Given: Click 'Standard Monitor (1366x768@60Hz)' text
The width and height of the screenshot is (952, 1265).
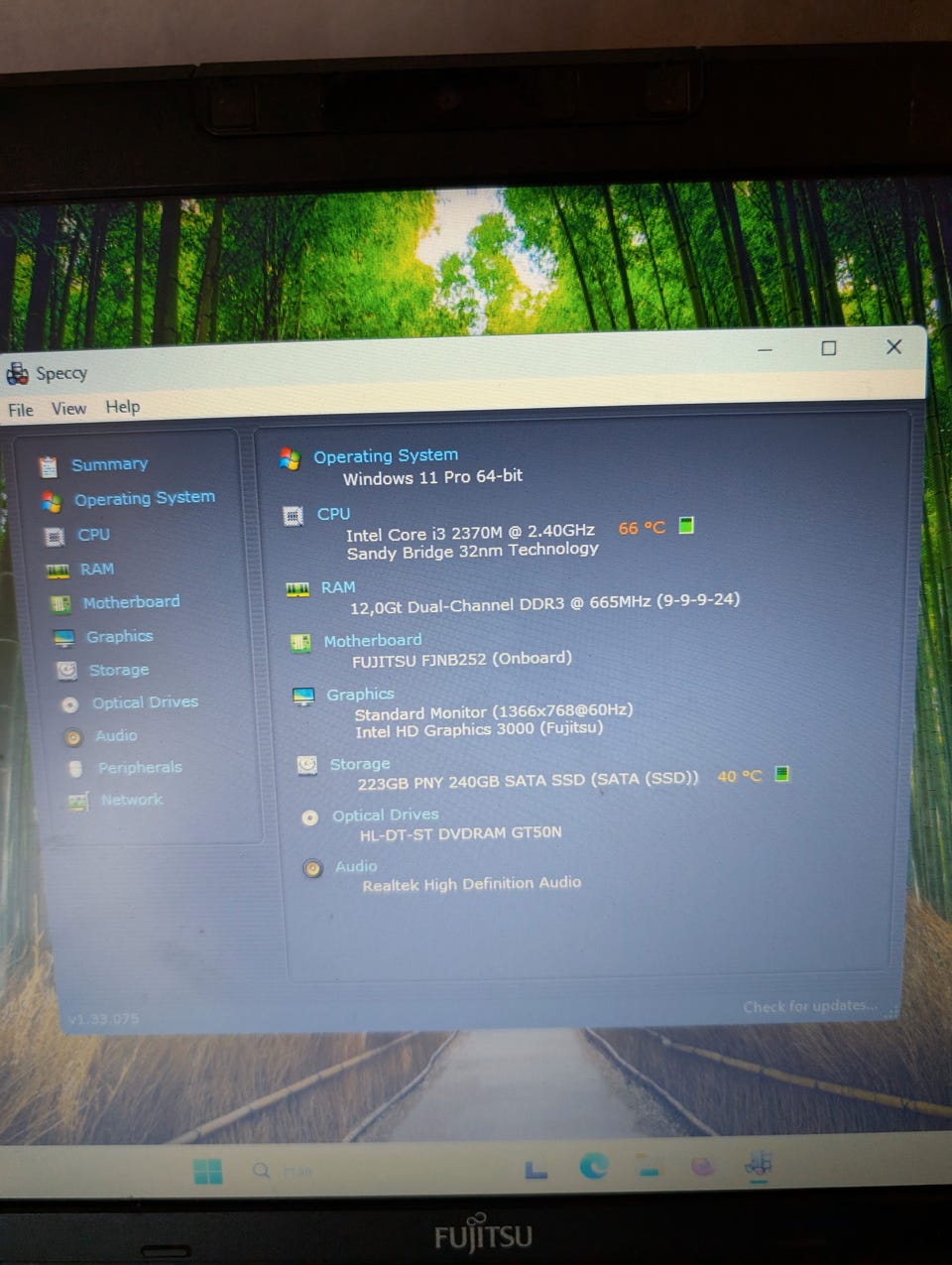Looking at the screenshot, I should (x=494, y=711).
